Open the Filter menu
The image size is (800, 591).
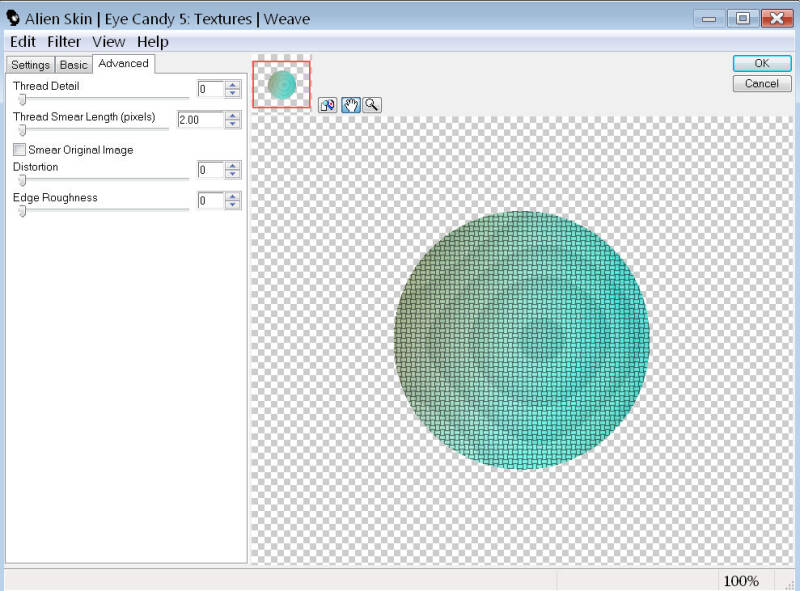coord(64,42)
